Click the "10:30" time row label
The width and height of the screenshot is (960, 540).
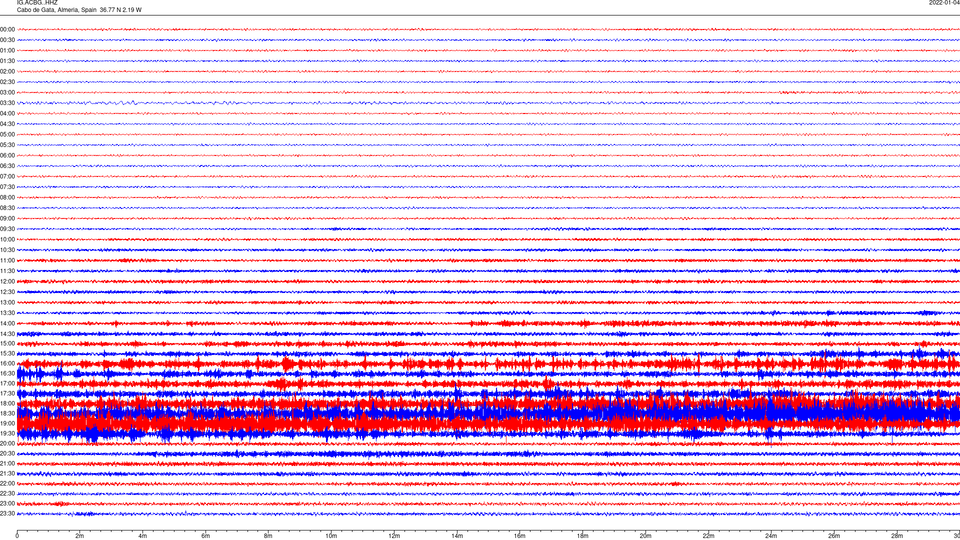click(x=7, y=250)
